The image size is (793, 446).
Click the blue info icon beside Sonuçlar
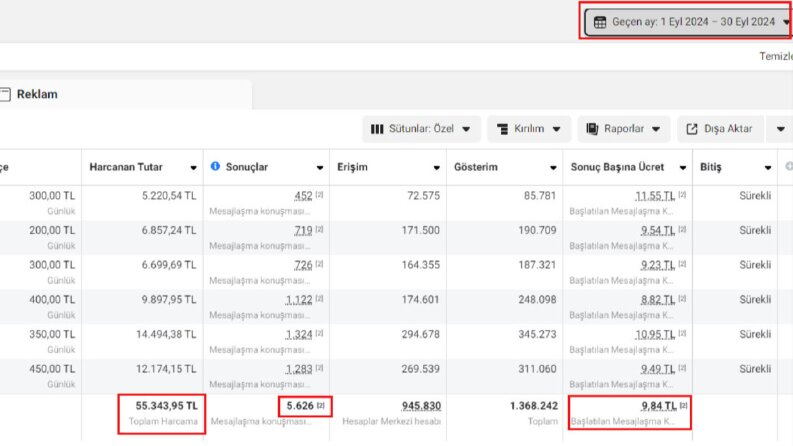(x=215, y=166)
